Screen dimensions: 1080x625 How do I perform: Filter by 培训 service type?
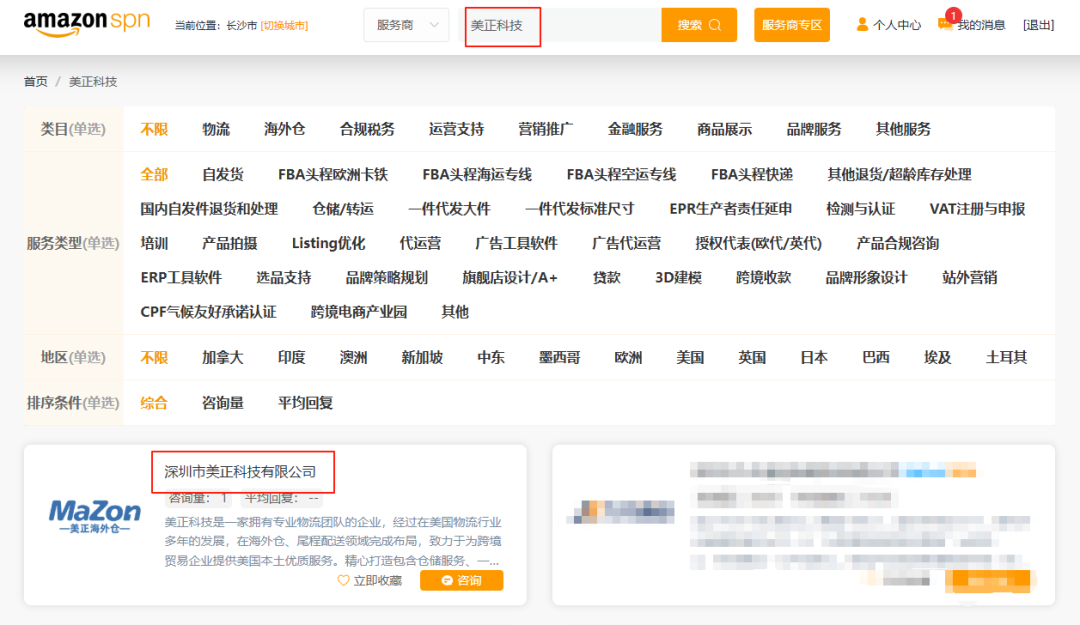click(x=154, y=243)
